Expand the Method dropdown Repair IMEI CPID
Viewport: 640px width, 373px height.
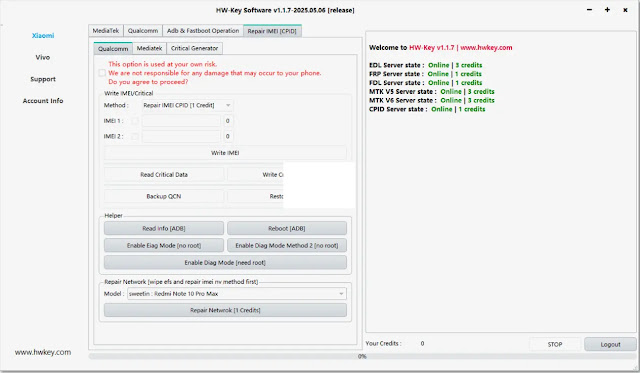[187, 105]
